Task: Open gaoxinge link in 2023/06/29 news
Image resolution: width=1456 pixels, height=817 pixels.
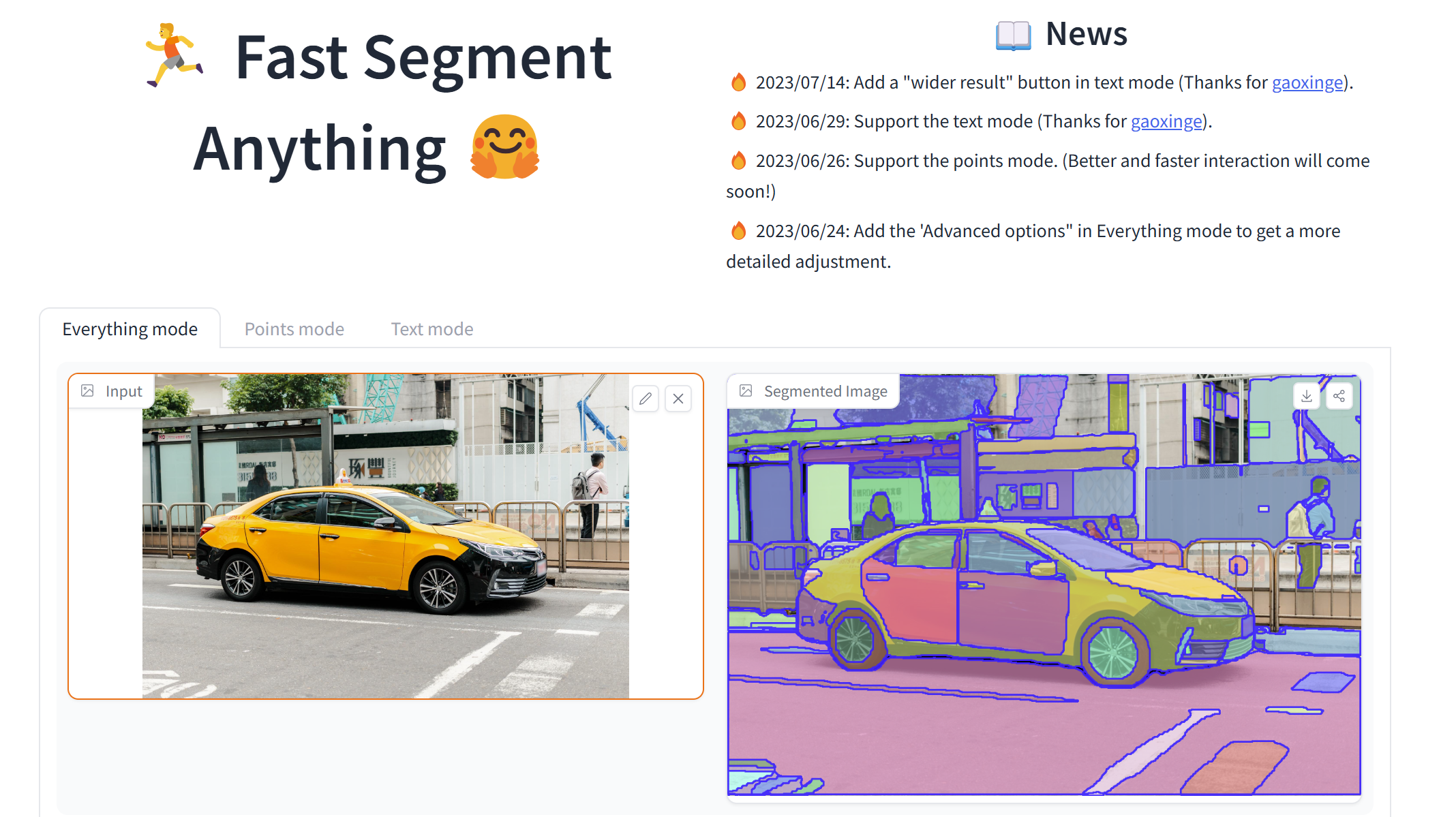Action: [1166, 121]
